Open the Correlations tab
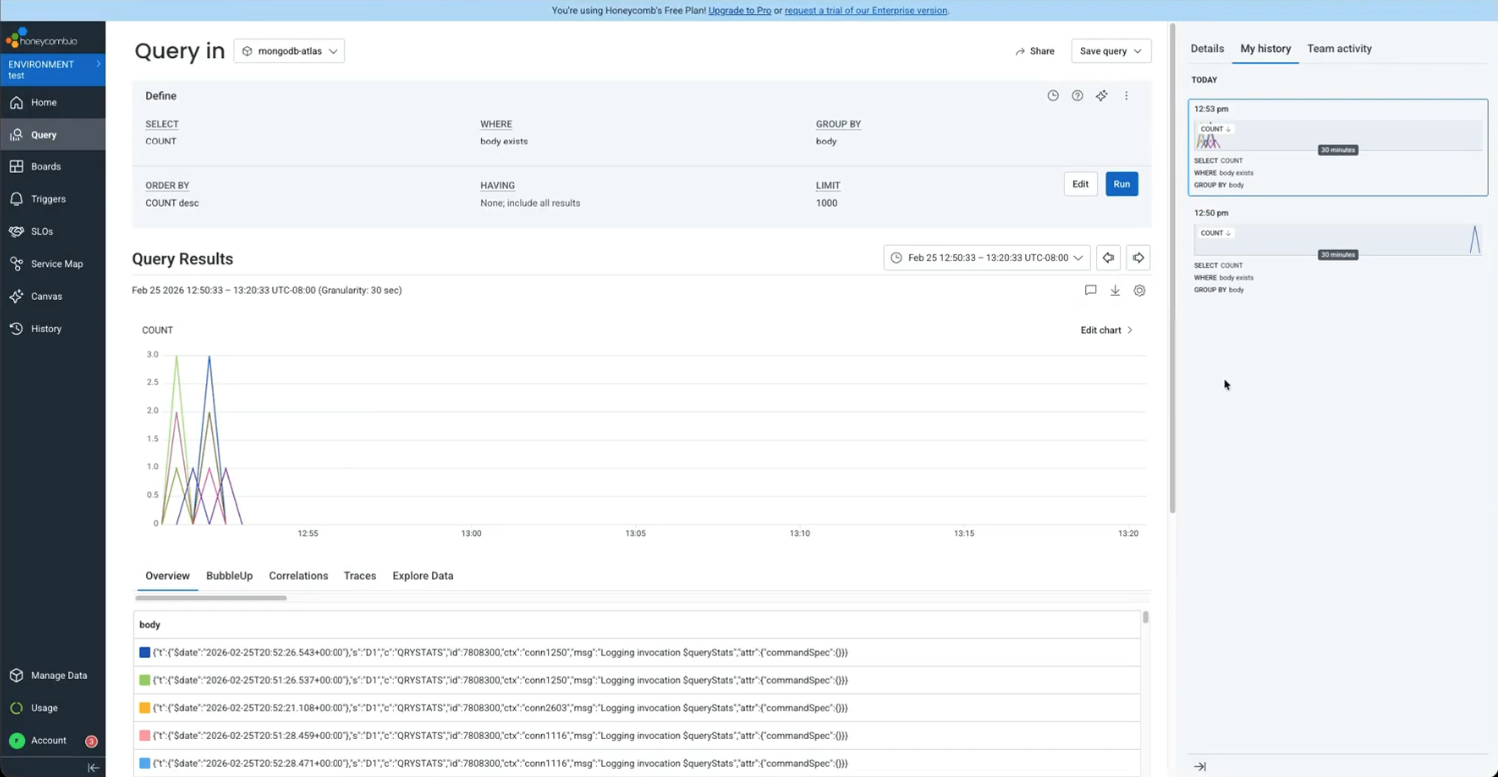The width and height of the screenshot is (1498, 777). (298, 576)
